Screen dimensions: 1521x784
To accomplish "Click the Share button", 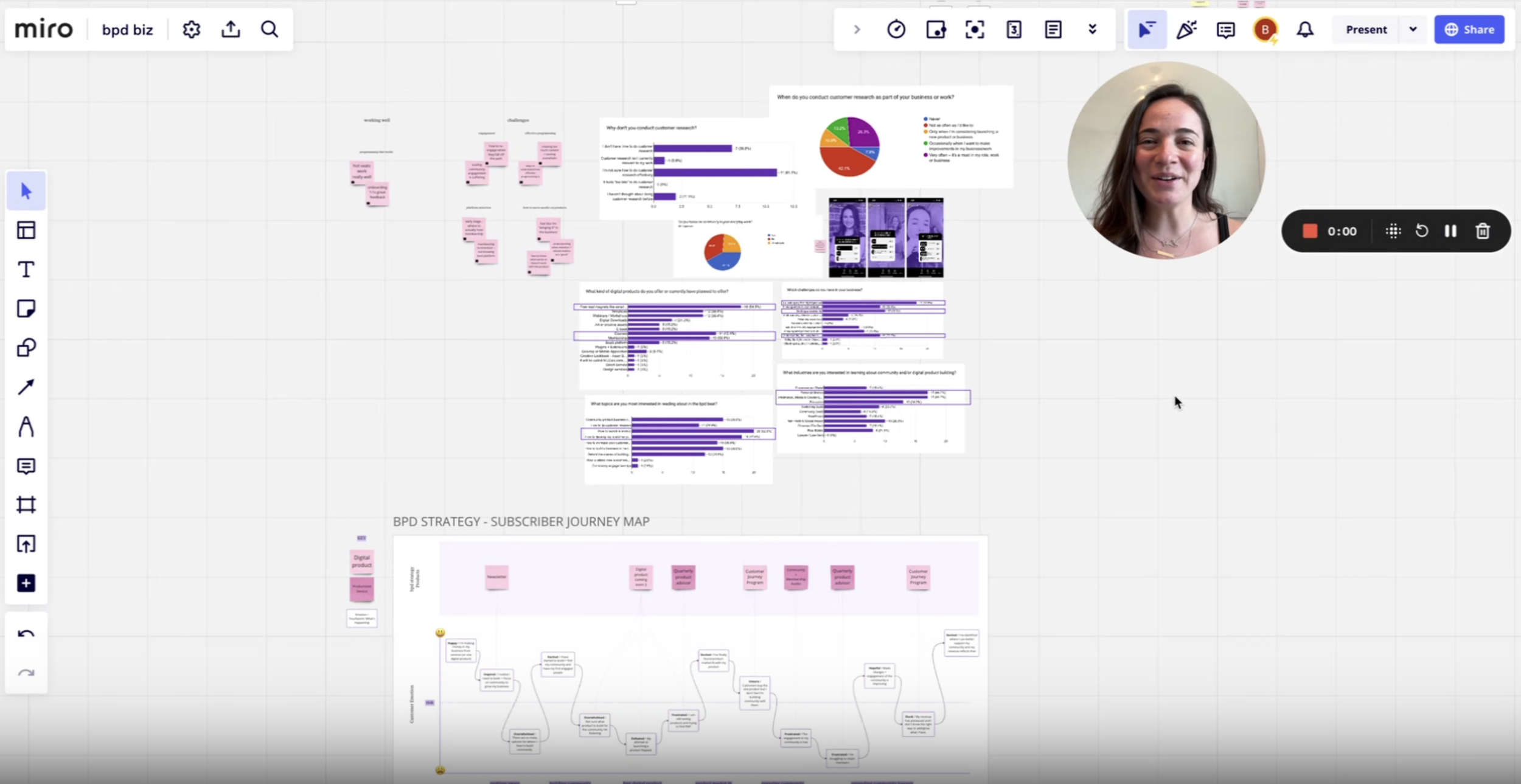I will 1469,29.
